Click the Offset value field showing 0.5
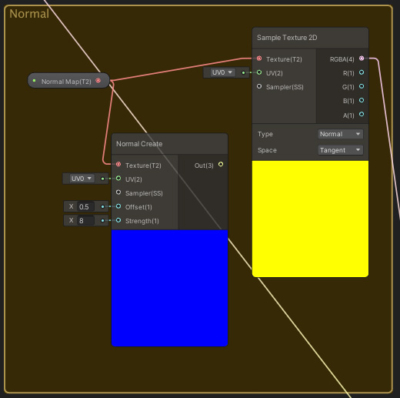 coord(86,207)
